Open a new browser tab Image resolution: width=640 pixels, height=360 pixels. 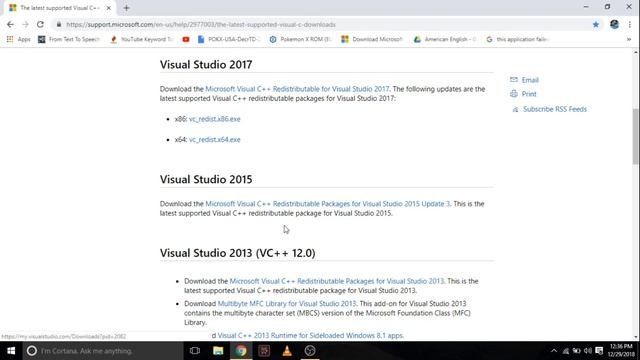pyautogui.click(x=126, y=8)
